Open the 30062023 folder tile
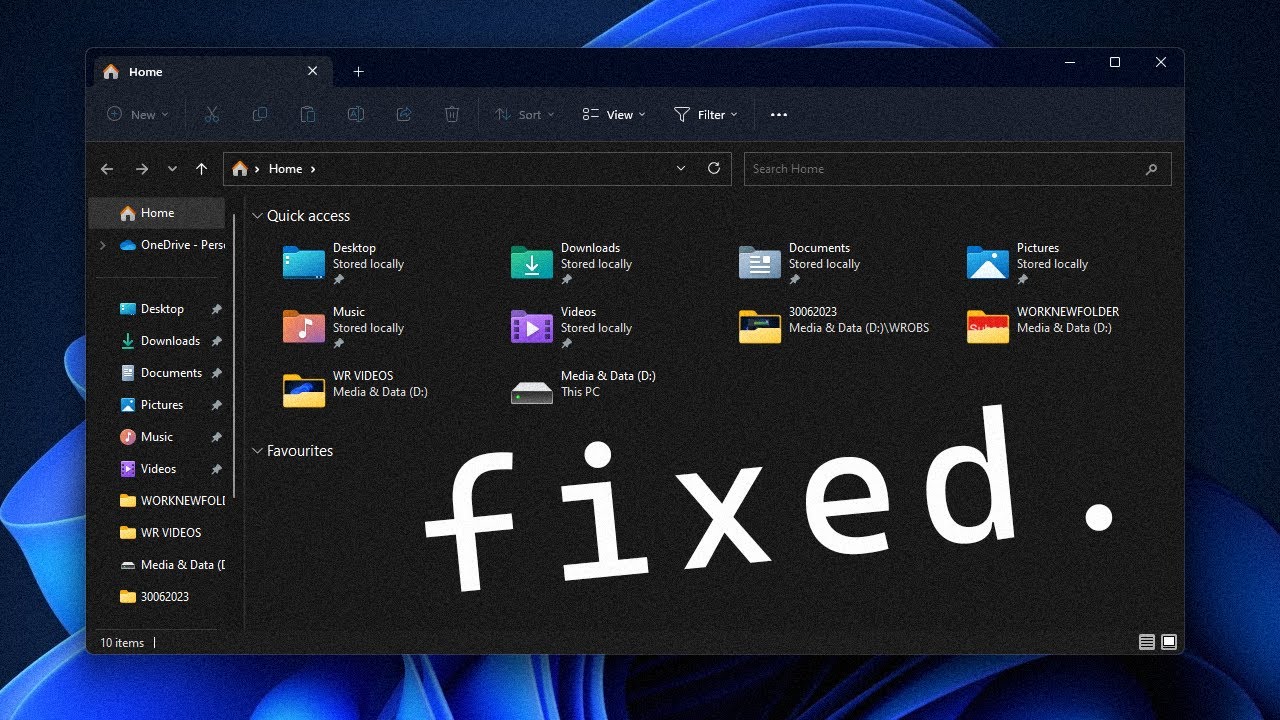The width and height of the screenshot is (1280, 720). [x=835, y=326]
